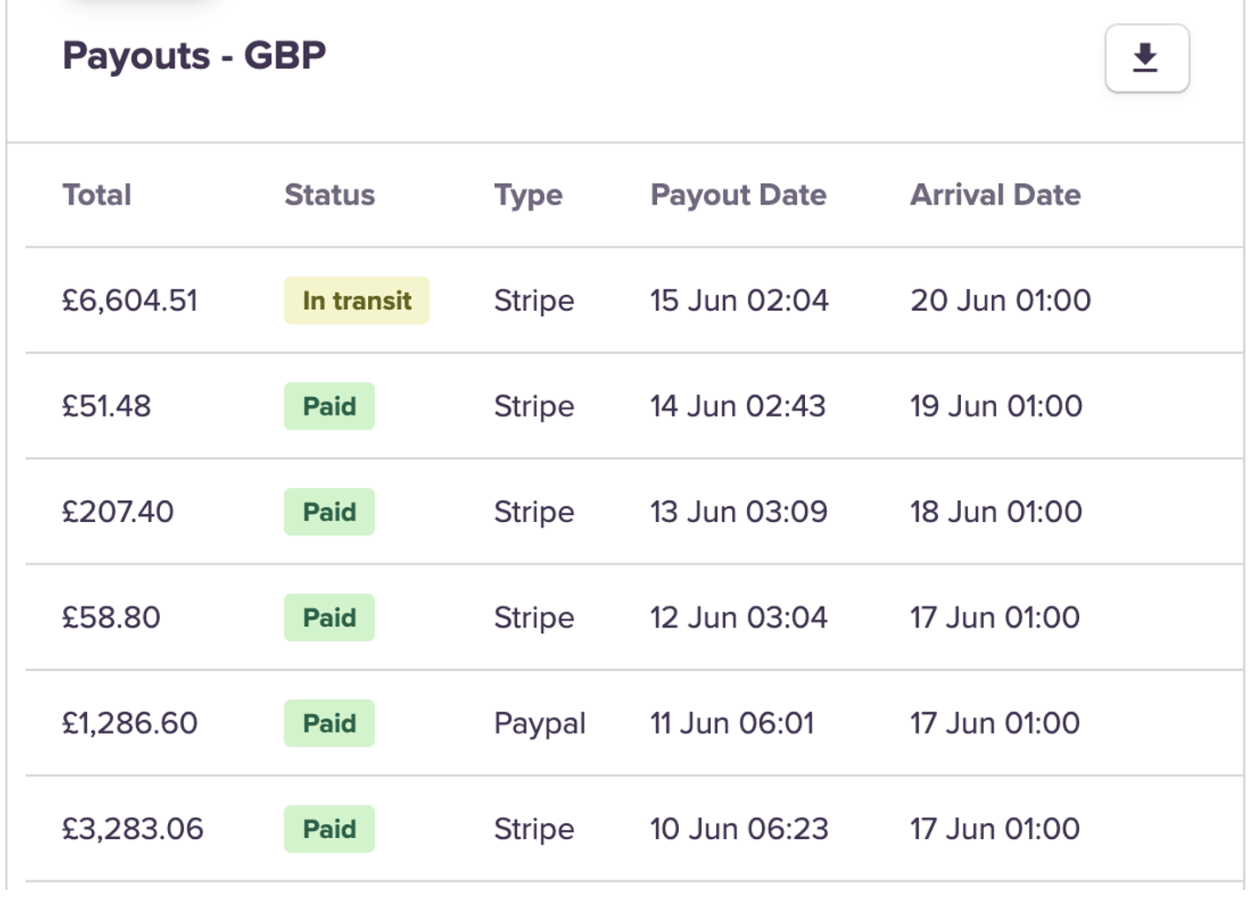This screenshot has height=898, width=1250.
Task: Click the 15 Jun 02:04 payout date
Action: pyautogui.click(x=739, y=301)
